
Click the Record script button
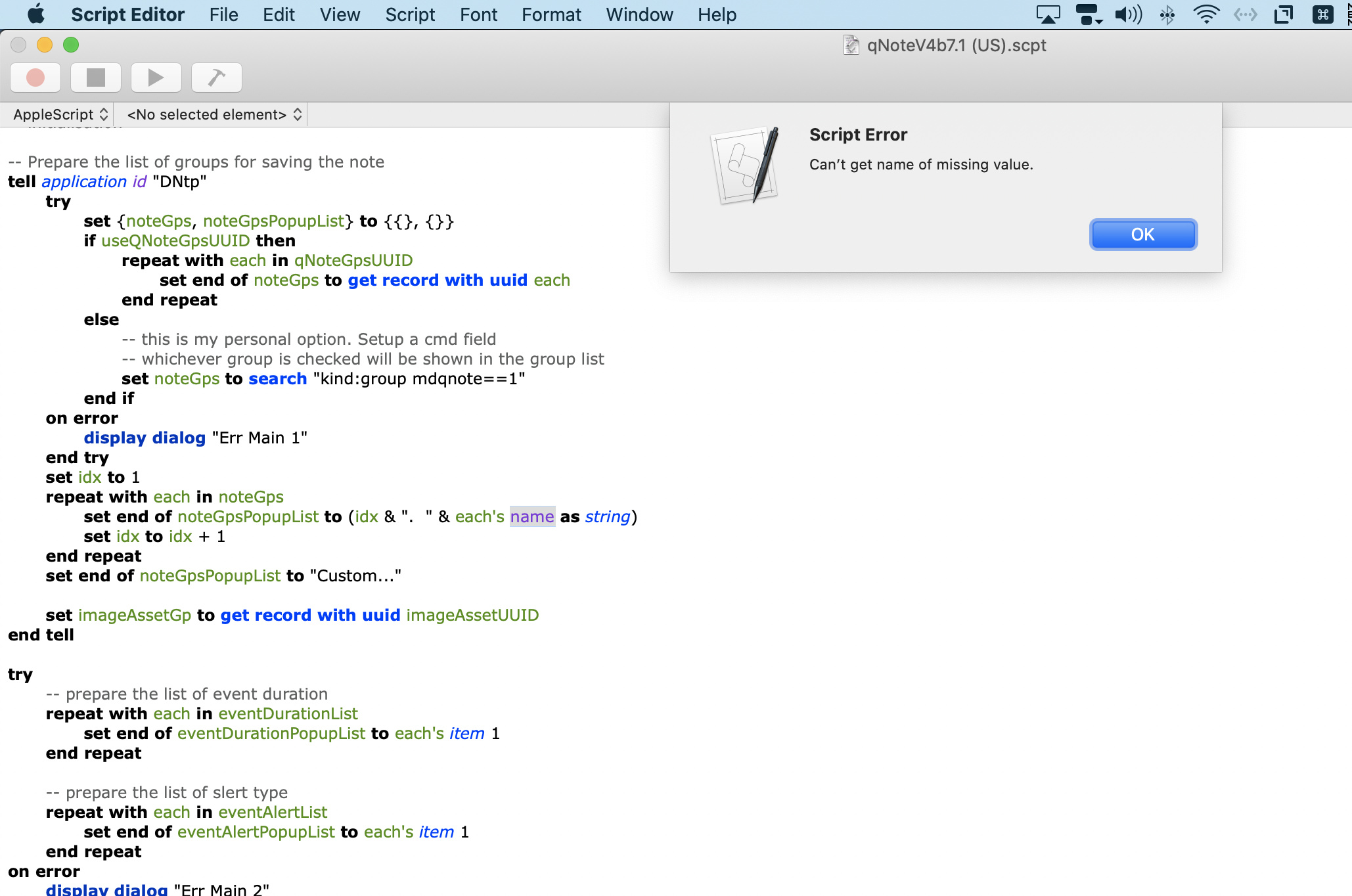[35, 78]
